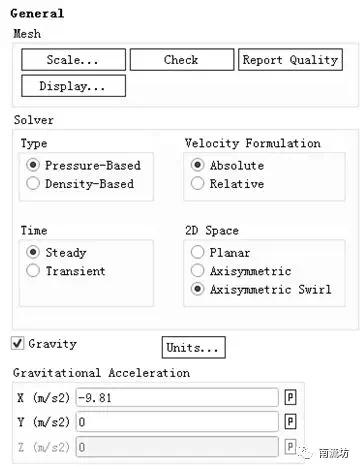Image resolution: width=360 pixels, height=470 pixels.
Task: Click the Report Quality button
Action: (x=290, y=60)
